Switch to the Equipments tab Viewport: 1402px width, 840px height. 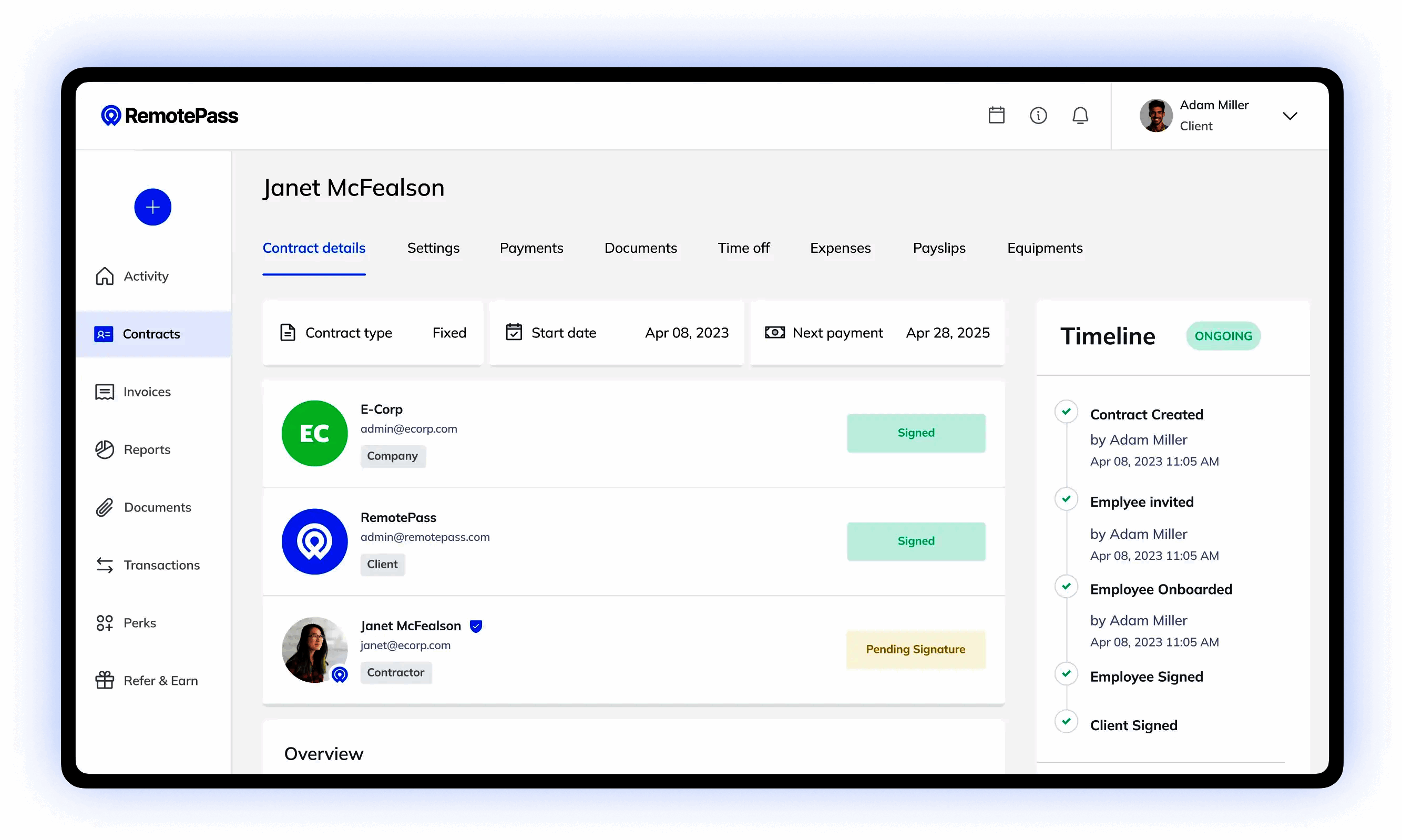[1045, 249]
